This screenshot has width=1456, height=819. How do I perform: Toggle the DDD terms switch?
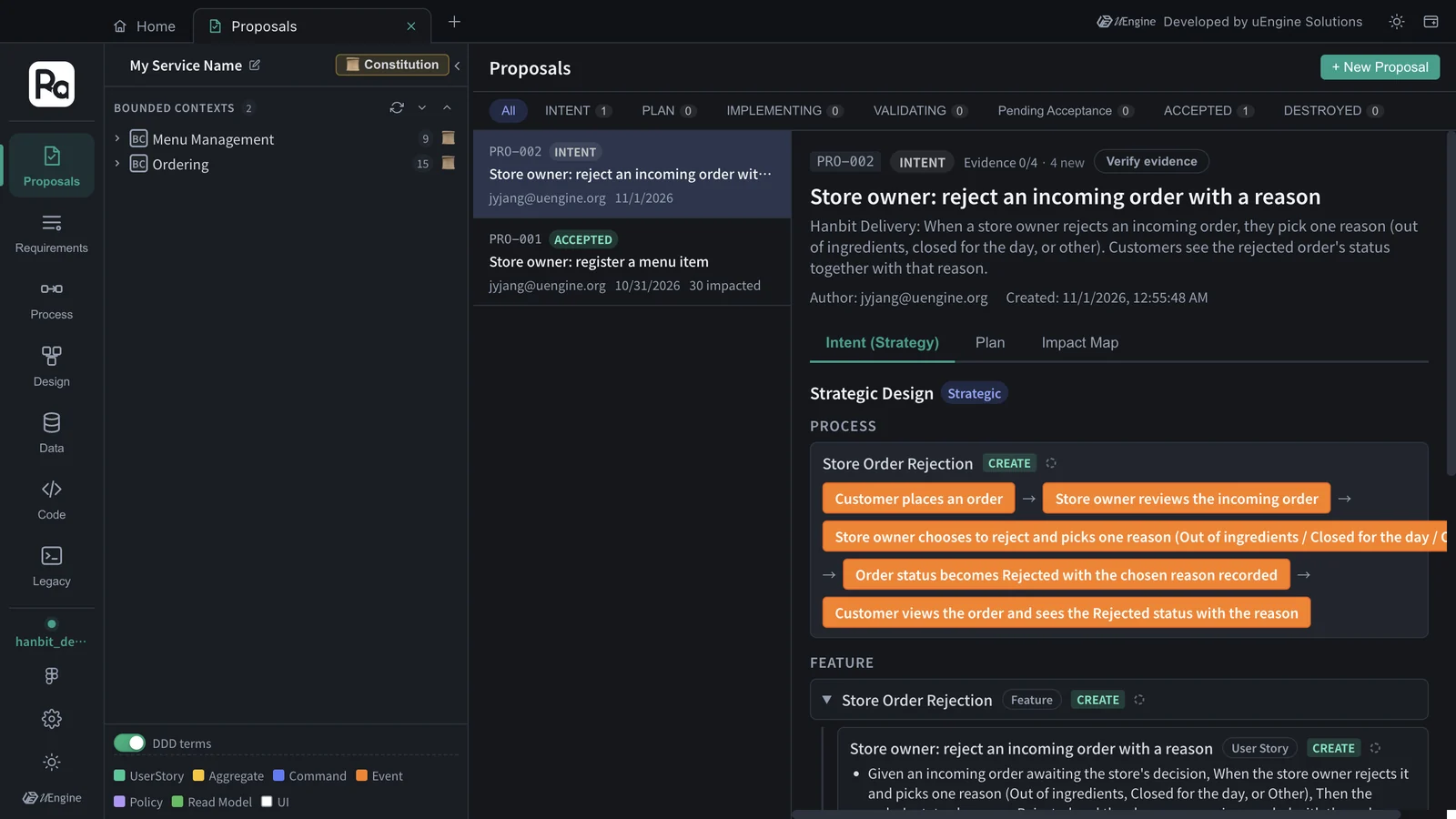click(x=129, y=743)
